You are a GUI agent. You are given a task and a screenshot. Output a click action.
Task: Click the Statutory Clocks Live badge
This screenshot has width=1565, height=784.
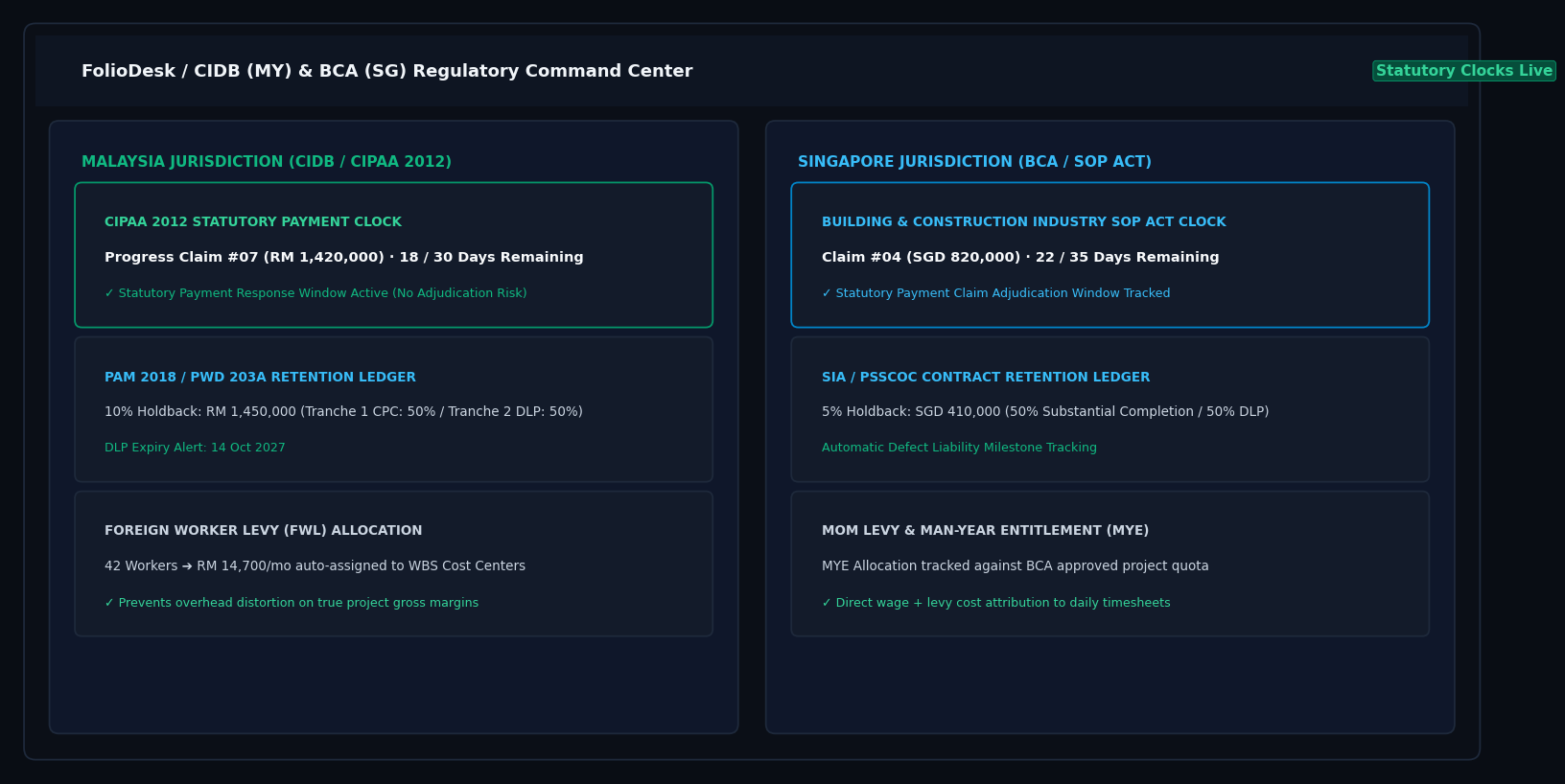tap(1464, 71)
